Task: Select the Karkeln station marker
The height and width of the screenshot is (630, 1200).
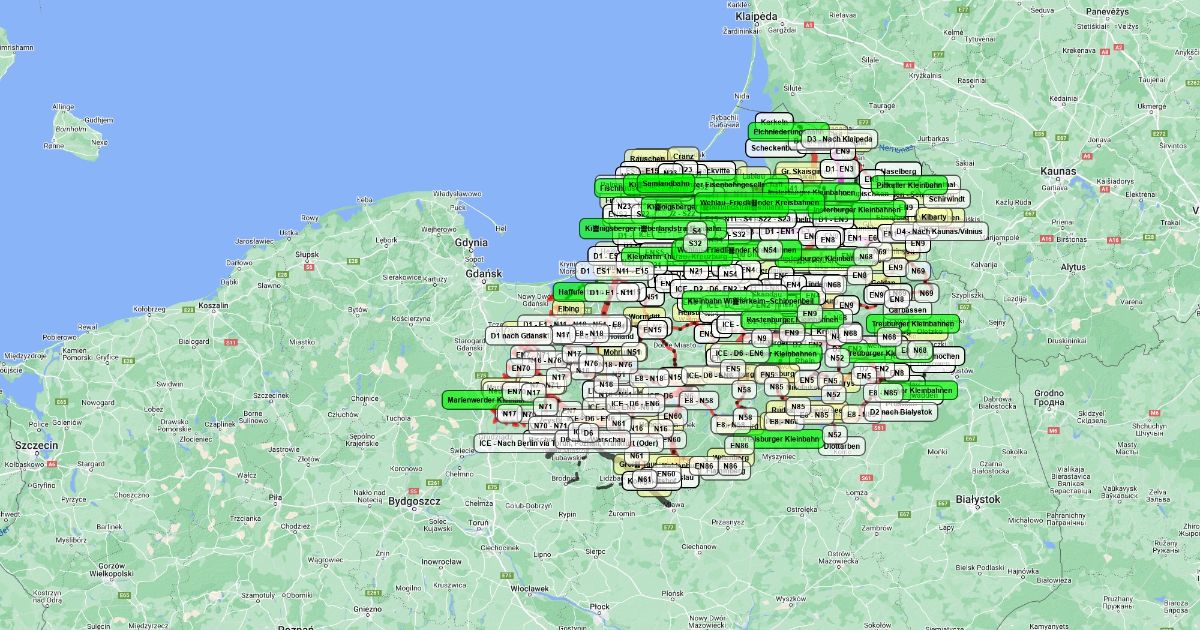Action: click(775, 122)
